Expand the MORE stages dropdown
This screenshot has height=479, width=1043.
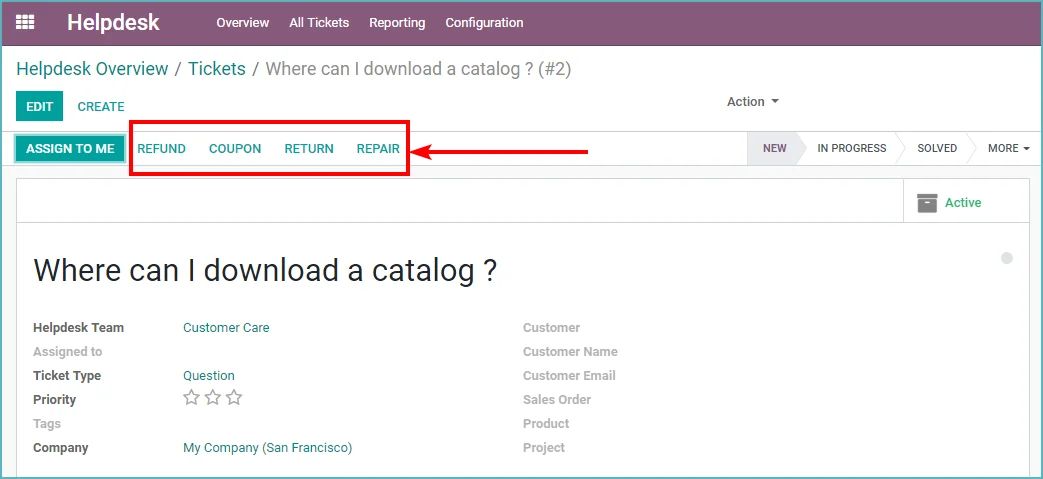(1008, 148)
